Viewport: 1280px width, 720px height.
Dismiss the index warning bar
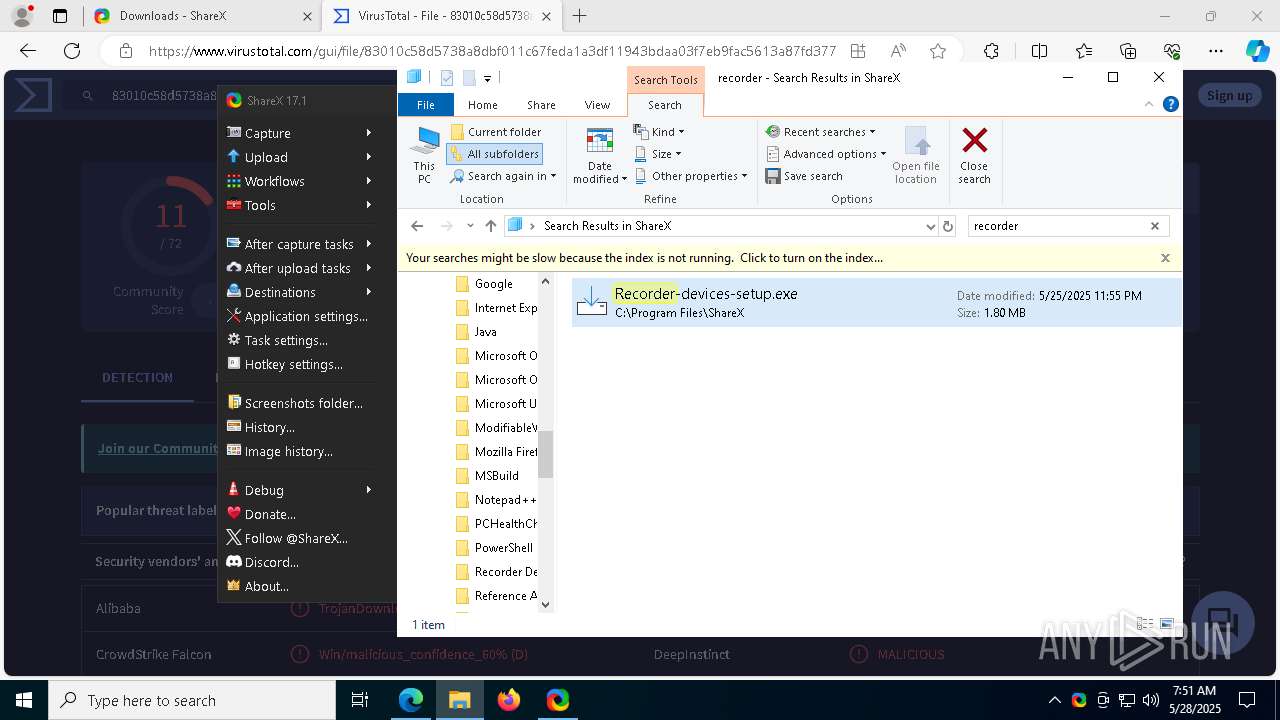pos(1165,258)
